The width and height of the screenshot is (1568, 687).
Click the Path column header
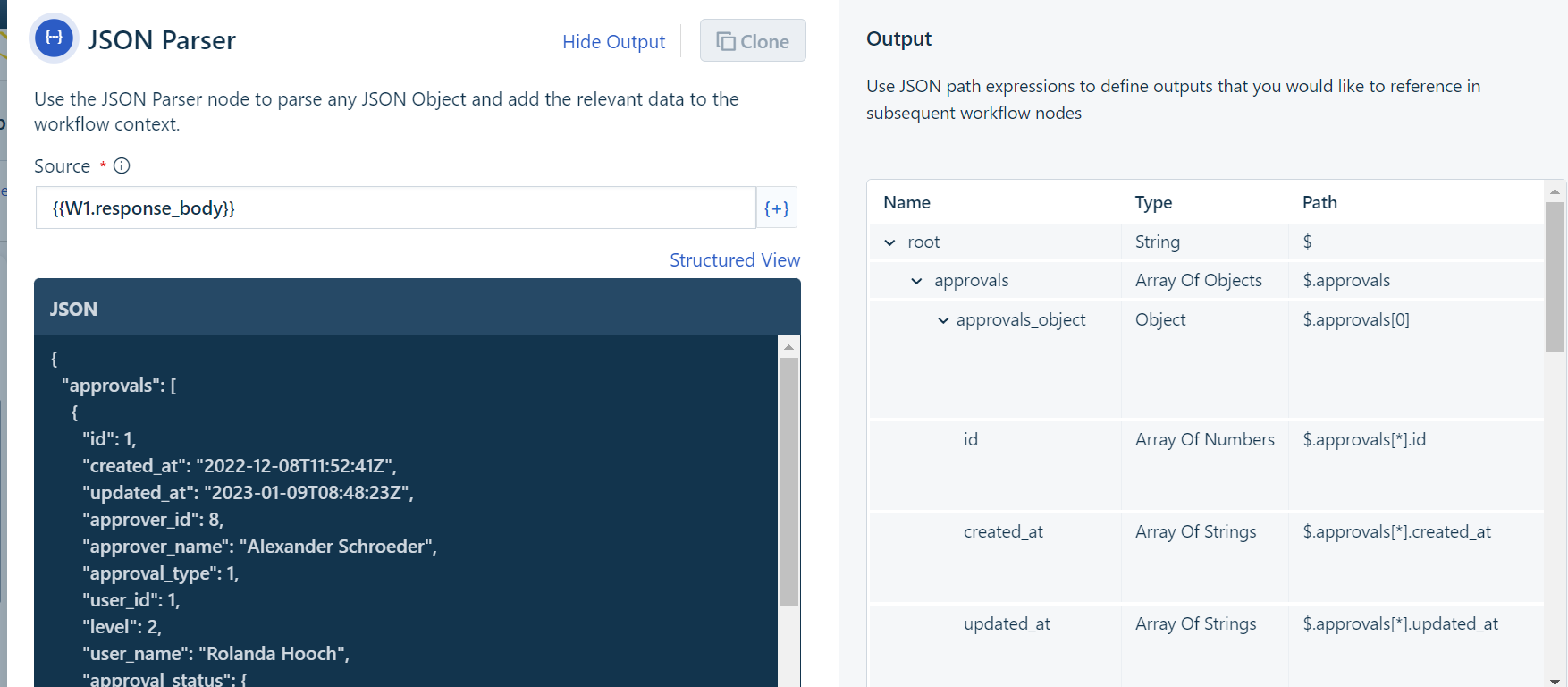tap(1319, 202)
